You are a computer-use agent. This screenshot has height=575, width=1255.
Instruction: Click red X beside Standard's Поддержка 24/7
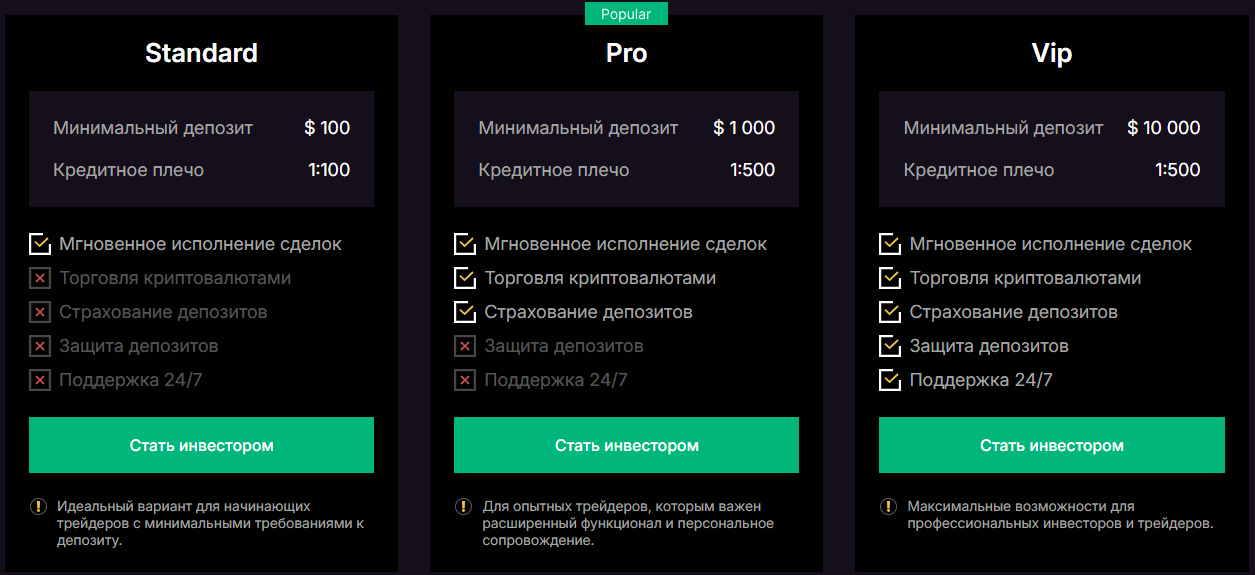(x=40, y=381)
